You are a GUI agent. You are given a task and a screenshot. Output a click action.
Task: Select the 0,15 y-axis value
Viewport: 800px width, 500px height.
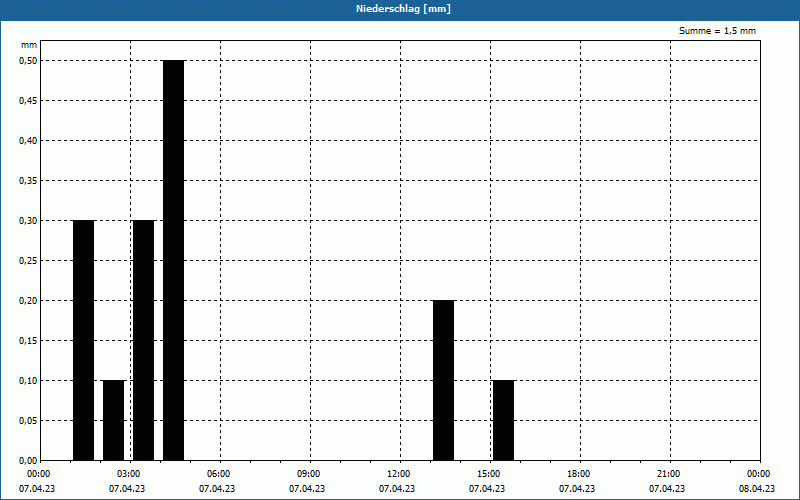pos(28,340)
